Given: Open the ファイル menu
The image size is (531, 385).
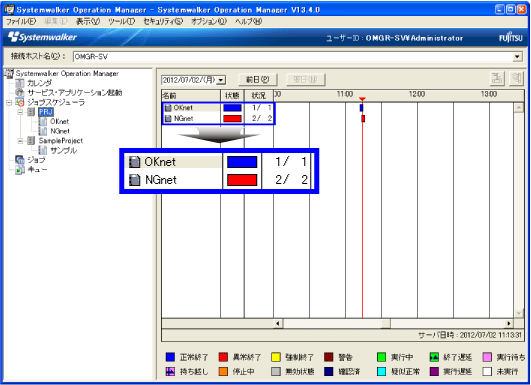Looking at the screenshot, I should tap(21, 21).
